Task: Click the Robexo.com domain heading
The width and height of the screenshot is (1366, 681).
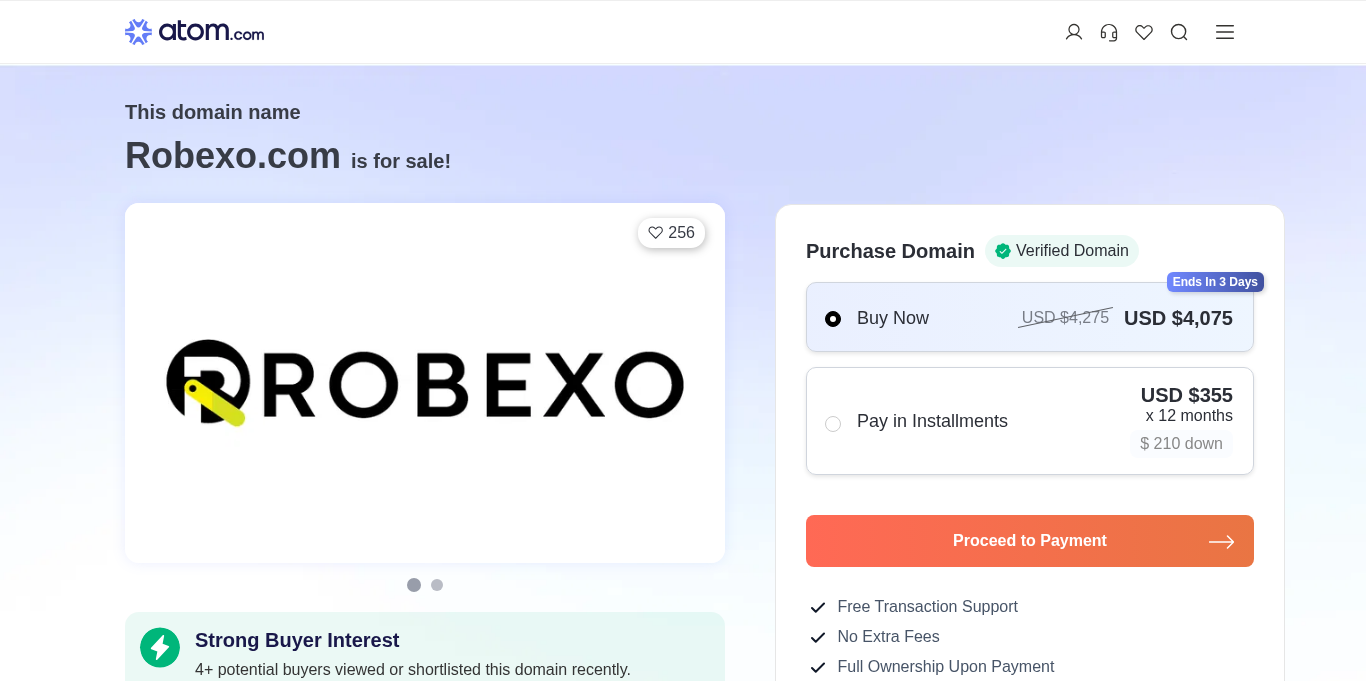Action: point(233,156)
